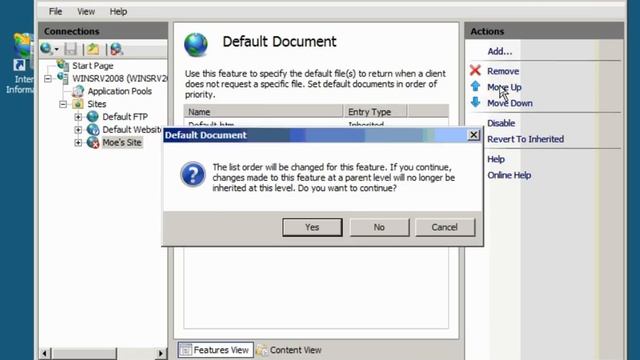640x360 pixels.
Task: Sort by the Entry Type column header
Action: 375,112
